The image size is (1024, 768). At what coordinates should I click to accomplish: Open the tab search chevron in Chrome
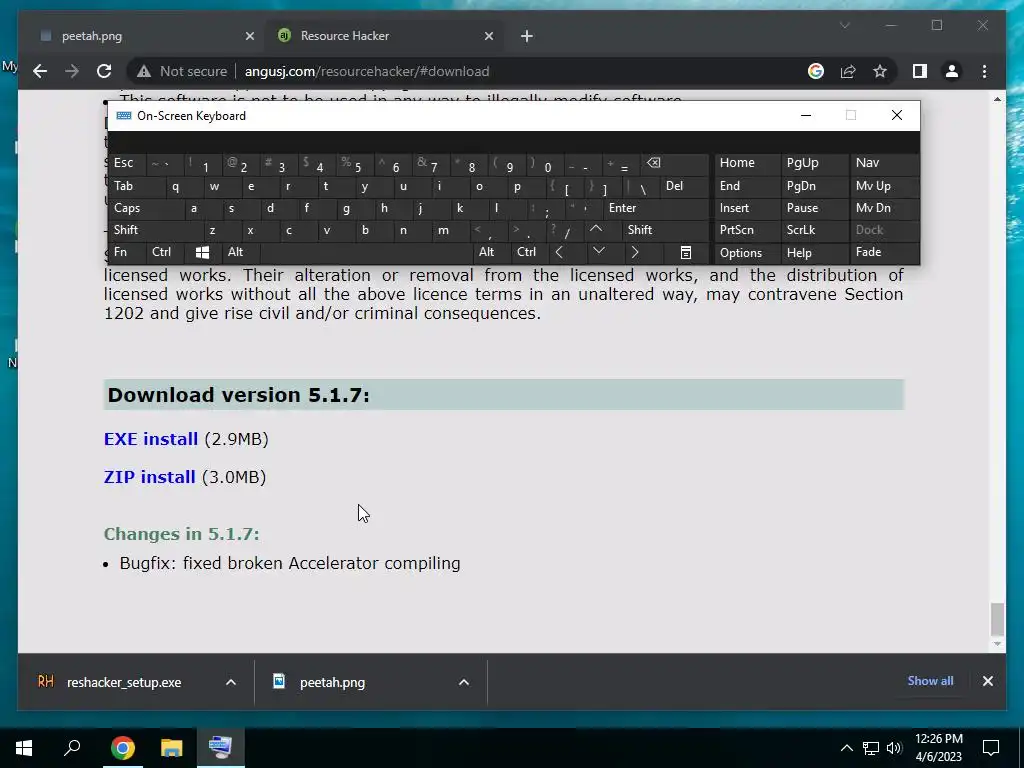point(844,25)
